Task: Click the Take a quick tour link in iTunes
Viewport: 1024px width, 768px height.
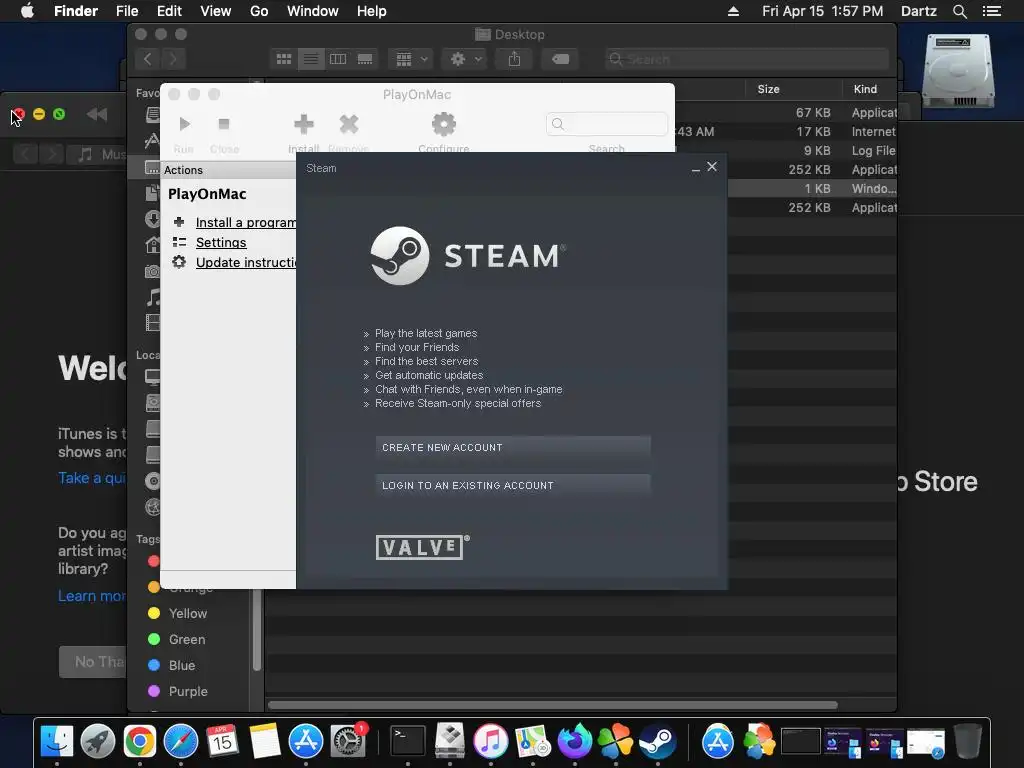Action: [x=92, y=478]
